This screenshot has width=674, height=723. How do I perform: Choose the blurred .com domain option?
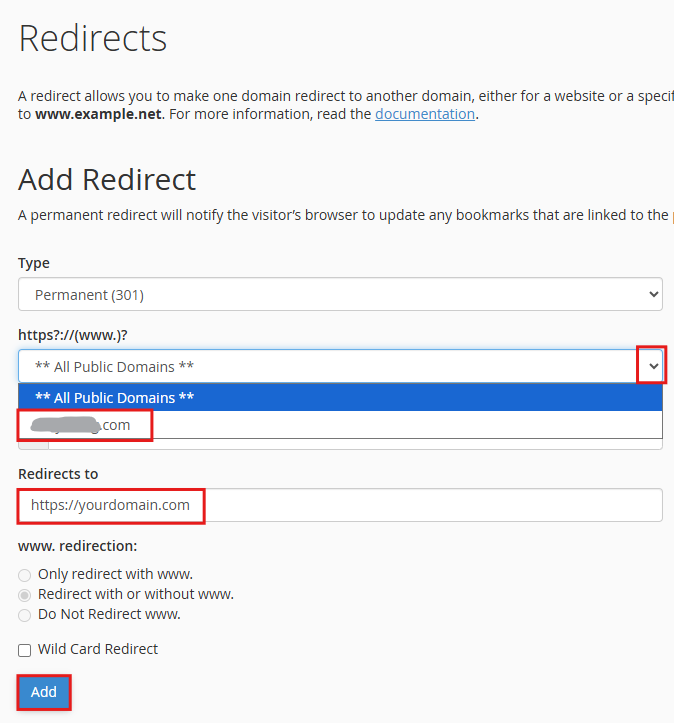(86, 425)
